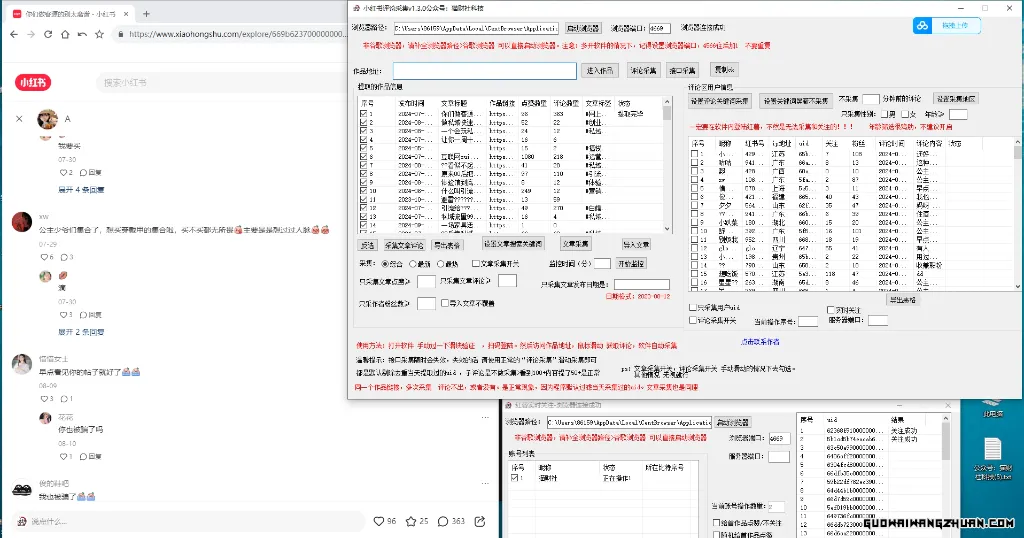The image size is (1024, 538).
Task: Click the 说点什么 comment input
Action: point(189,521)
